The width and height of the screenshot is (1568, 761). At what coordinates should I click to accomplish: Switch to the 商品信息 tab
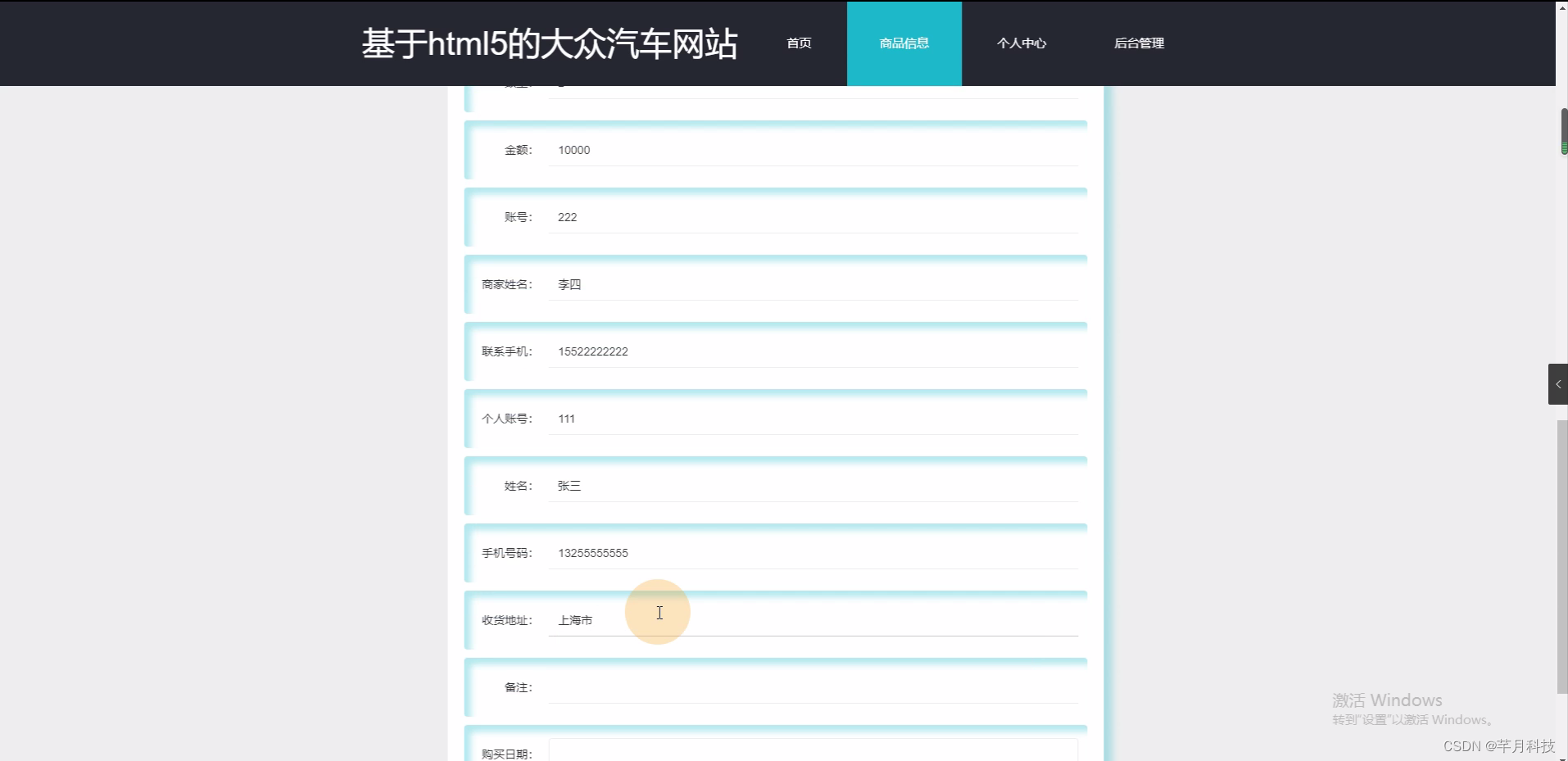[904, 43]
